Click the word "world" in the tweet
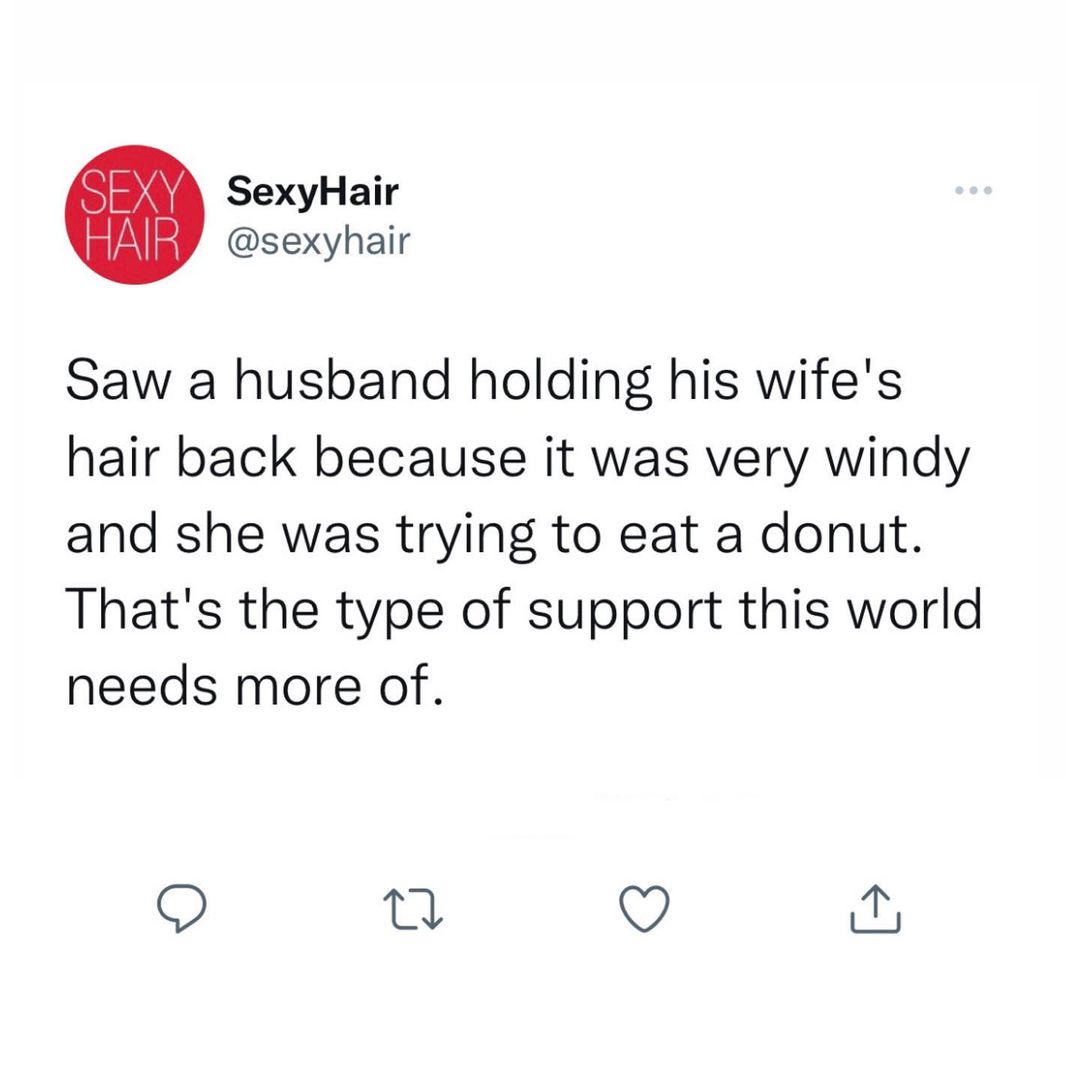Image resolution: width=1080 pixels, height=1080 pixels. (x=913, y=610)
